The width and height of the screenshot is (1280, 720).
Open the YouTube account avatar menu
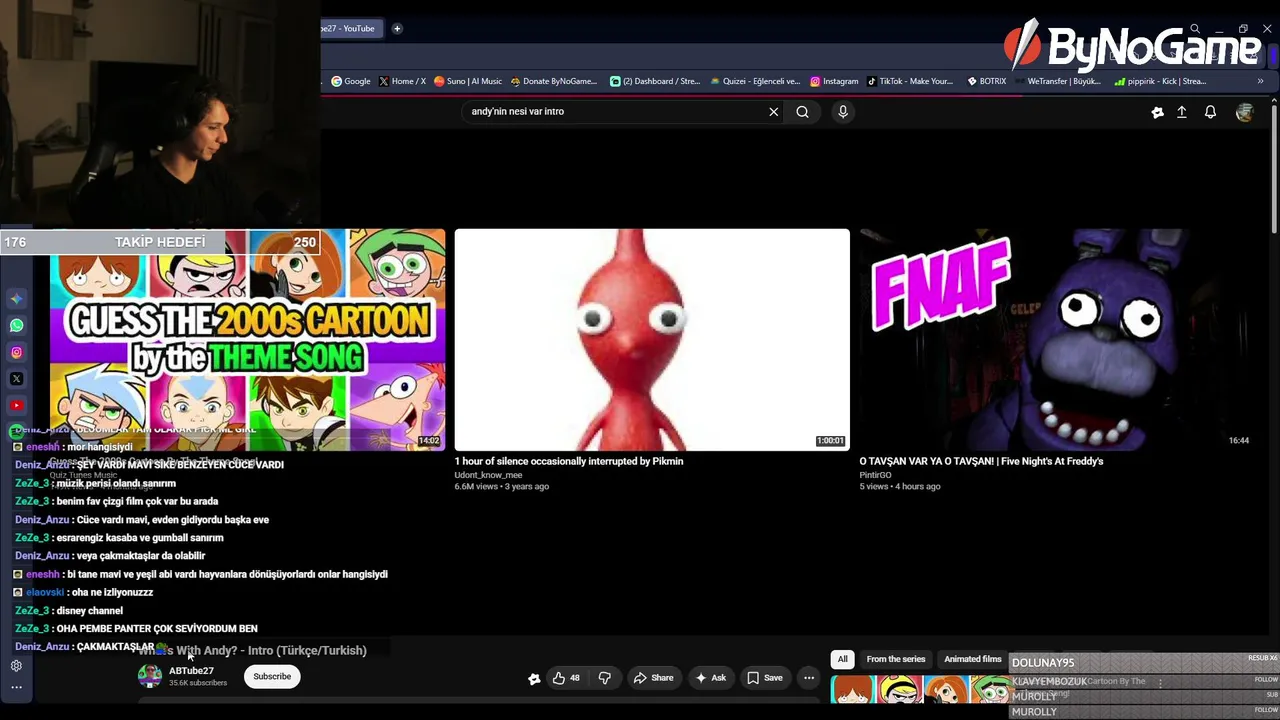(1244, 113)
